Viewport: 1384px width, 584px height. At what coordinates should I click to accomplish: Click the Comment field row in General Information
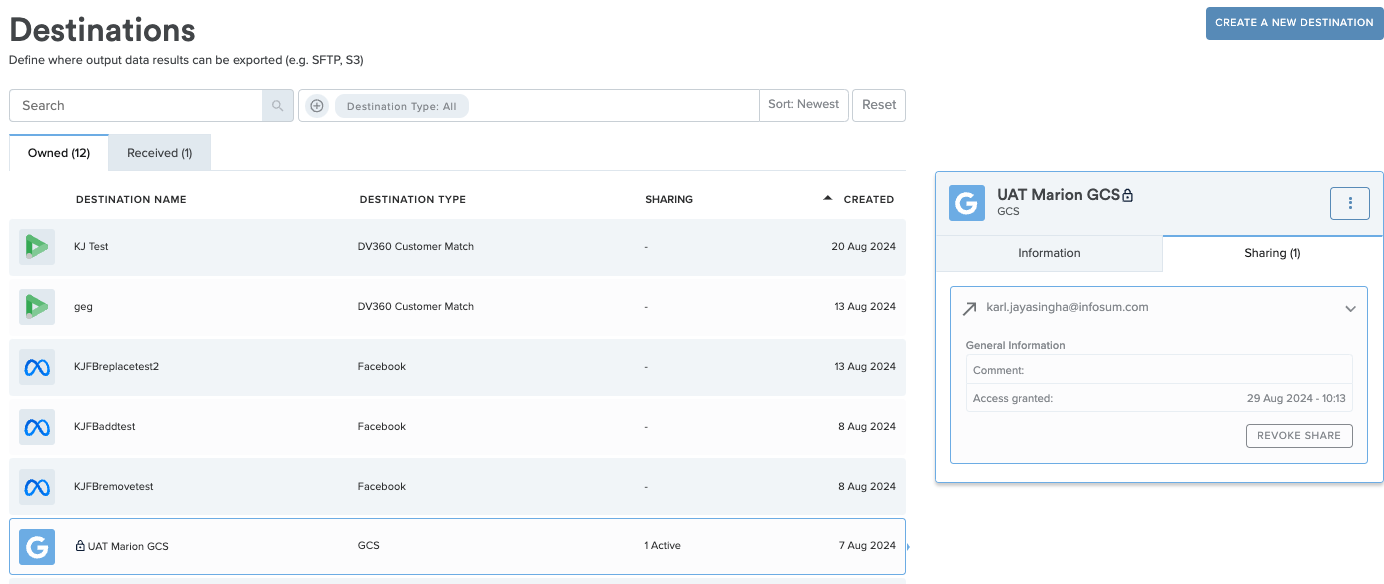click(x=1159, y=370)
